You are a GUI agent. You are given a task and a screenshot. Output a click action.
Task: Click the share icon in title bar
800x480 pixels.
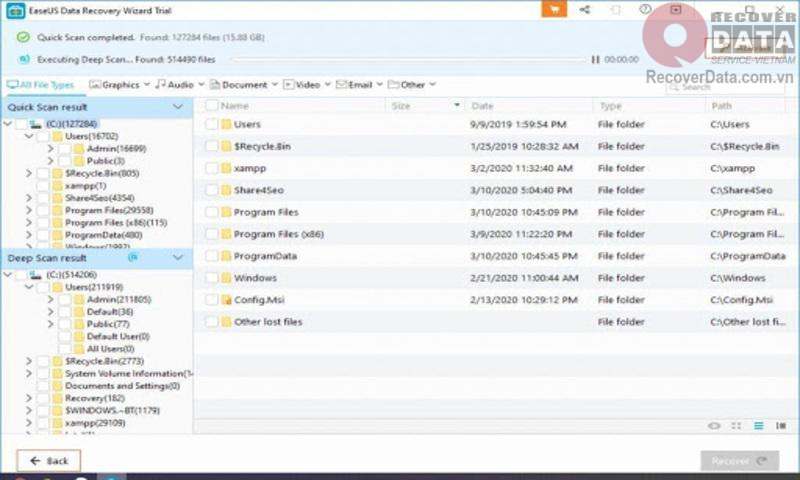(x=585, y=9)
